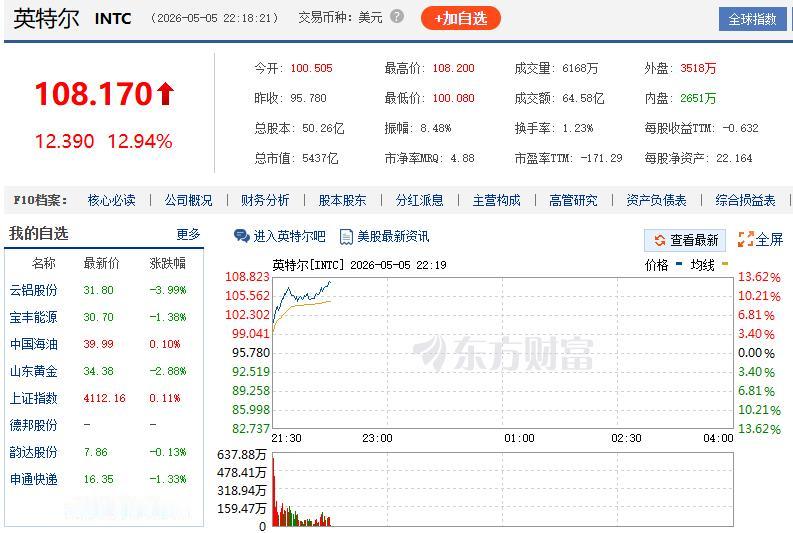Click the INTC ticker symbol
The image size is (793, 533).
coord(113,19)
